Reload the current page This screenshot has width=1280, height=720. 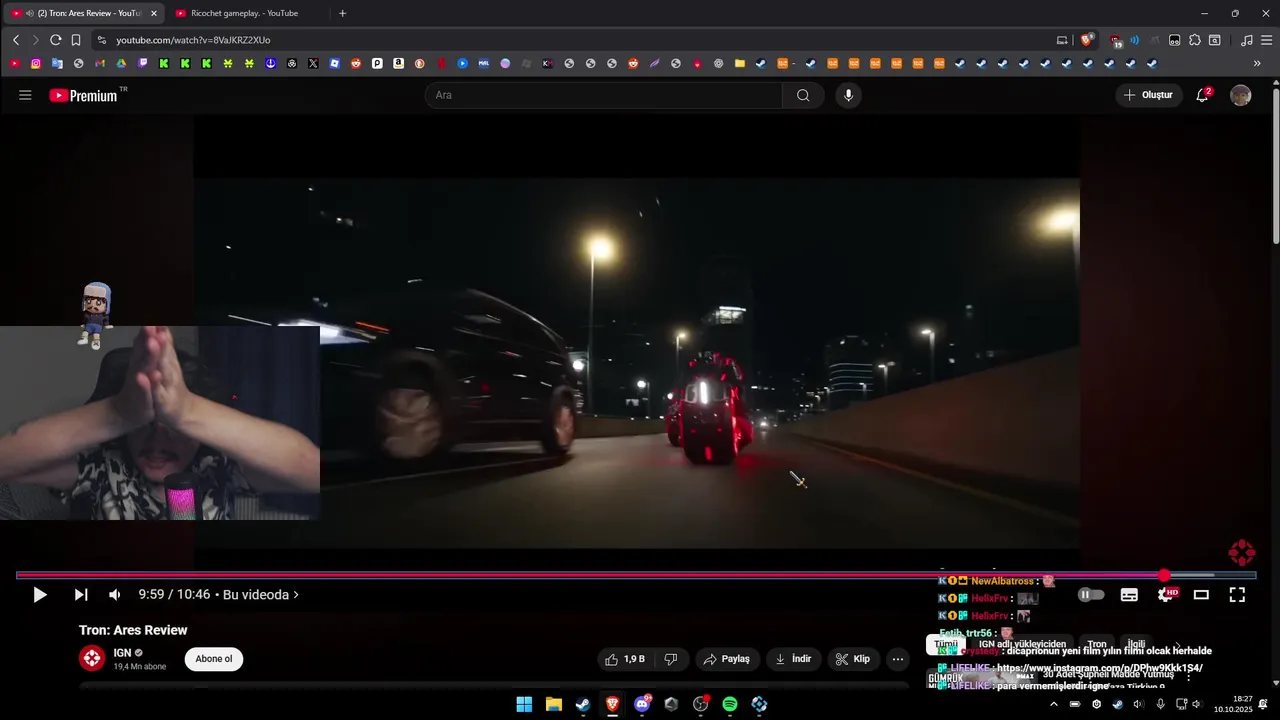coord(55,40)
